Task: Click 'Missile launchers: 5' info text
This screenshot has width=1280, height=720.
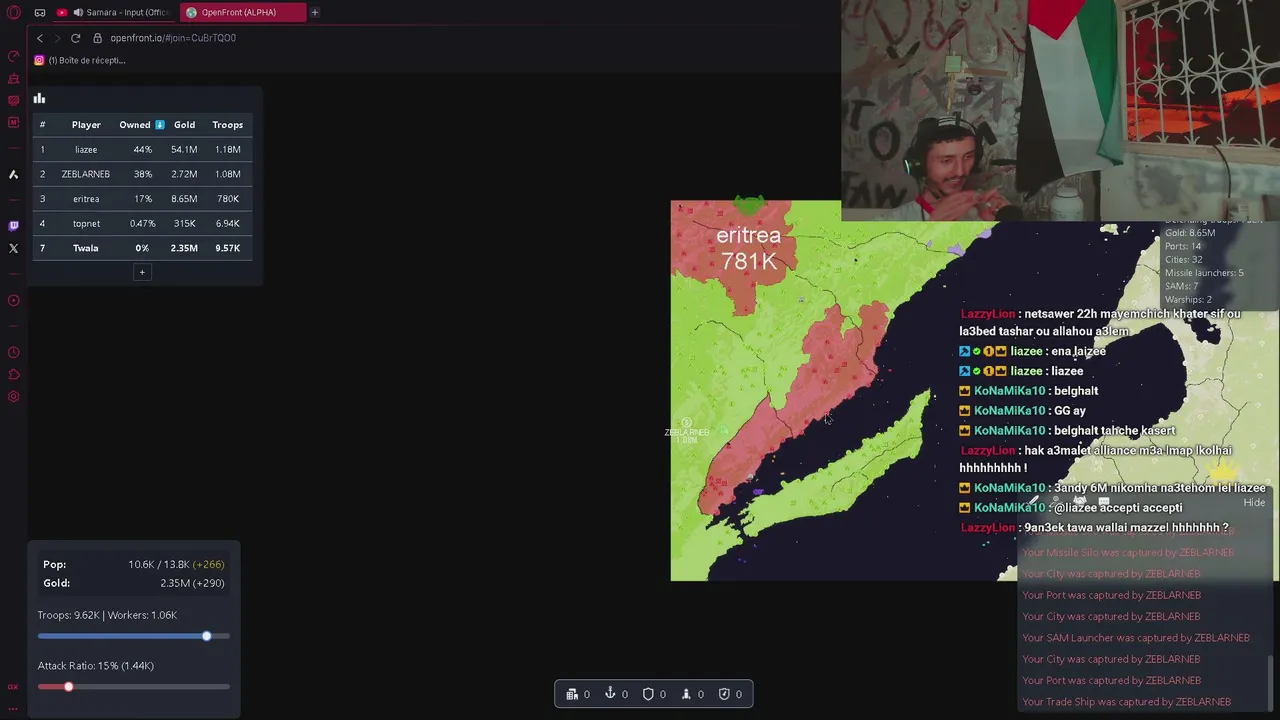Action: [x=1204, y=273]
